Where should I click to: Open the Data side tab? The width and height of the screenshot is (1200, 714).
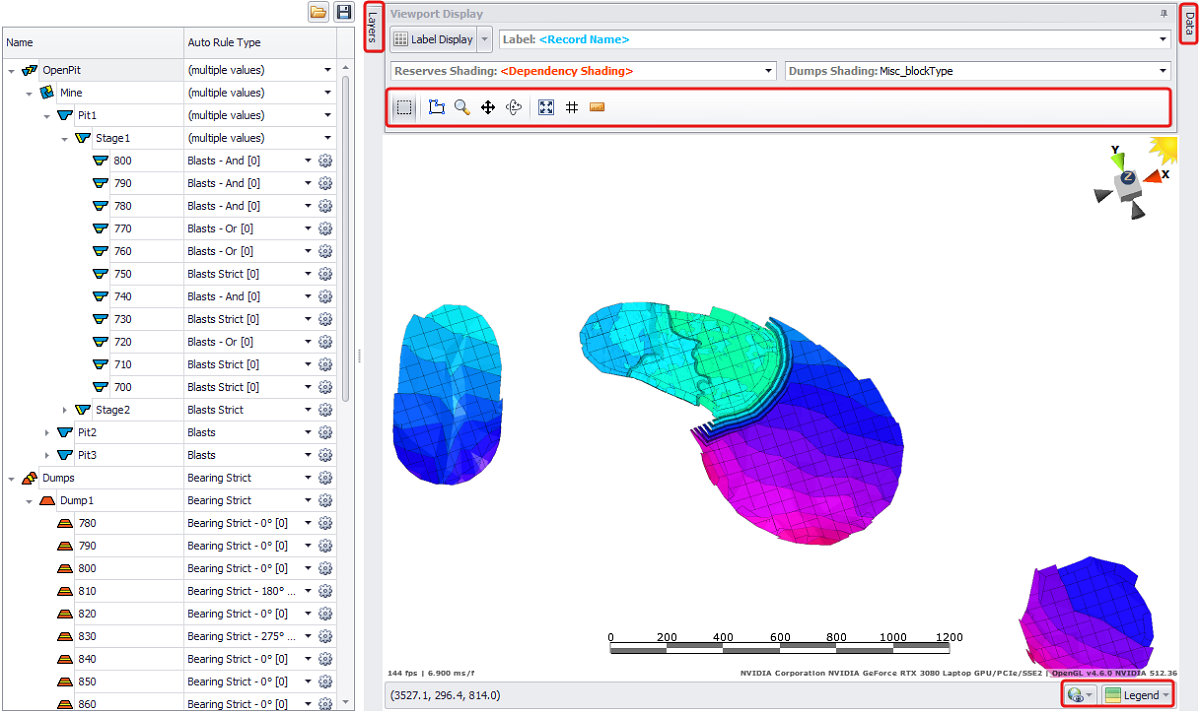(x=1188, y=24)
